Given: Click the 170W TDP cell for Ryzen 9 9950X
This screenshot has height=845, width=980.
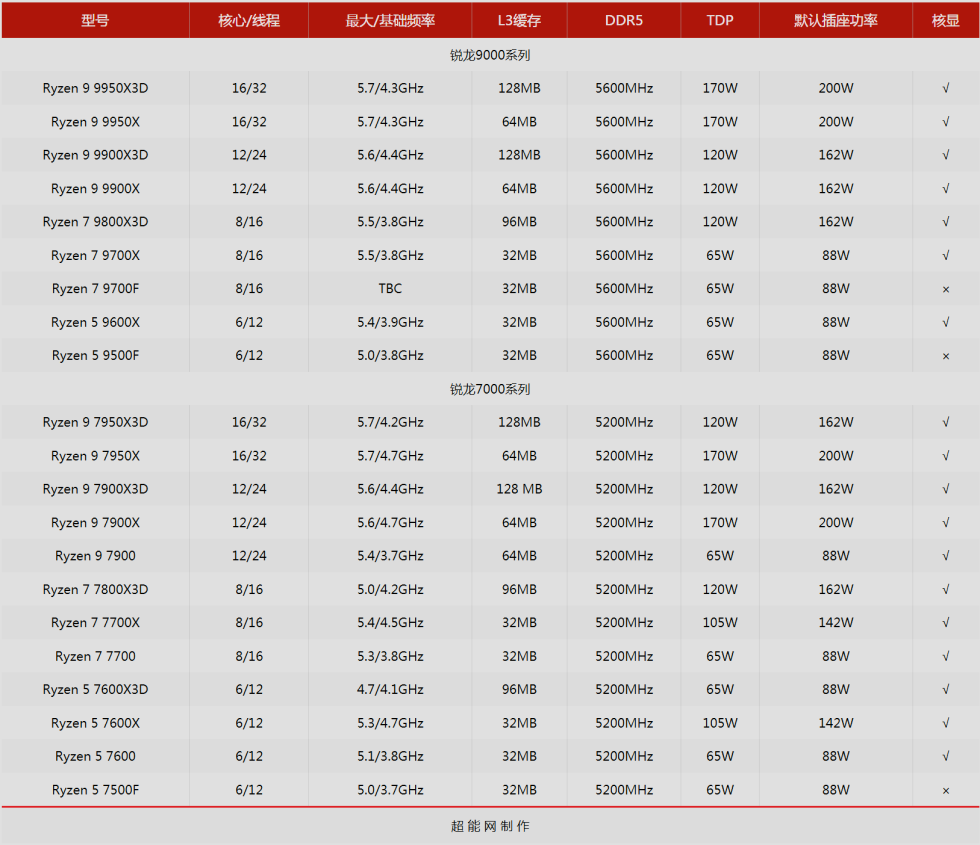Looking at the screenshot, I should pos(720,122).
